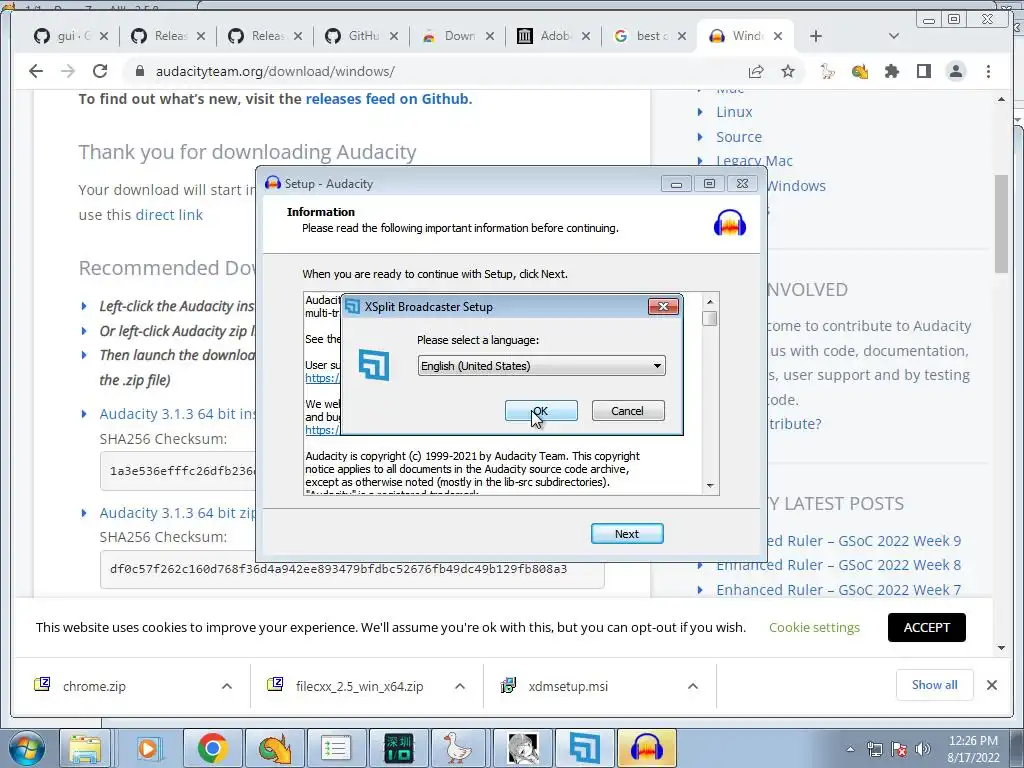Click the Audacity taskbar icon

coord(647,748)
